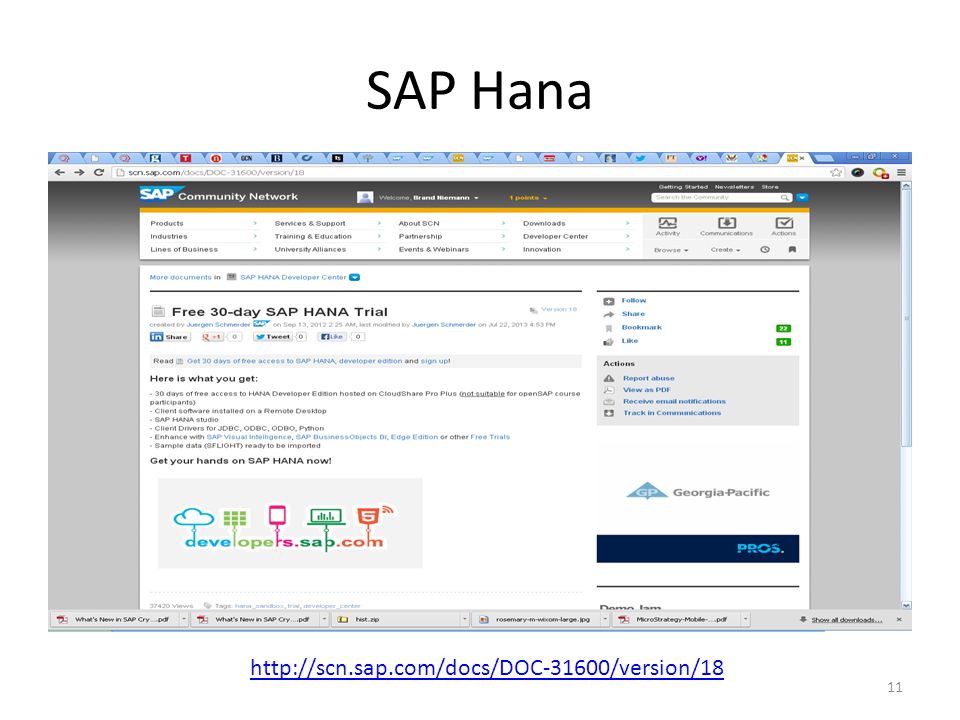Click the history clock icon beside Create
Screen dimensions: 960x720
click(765, 250)
